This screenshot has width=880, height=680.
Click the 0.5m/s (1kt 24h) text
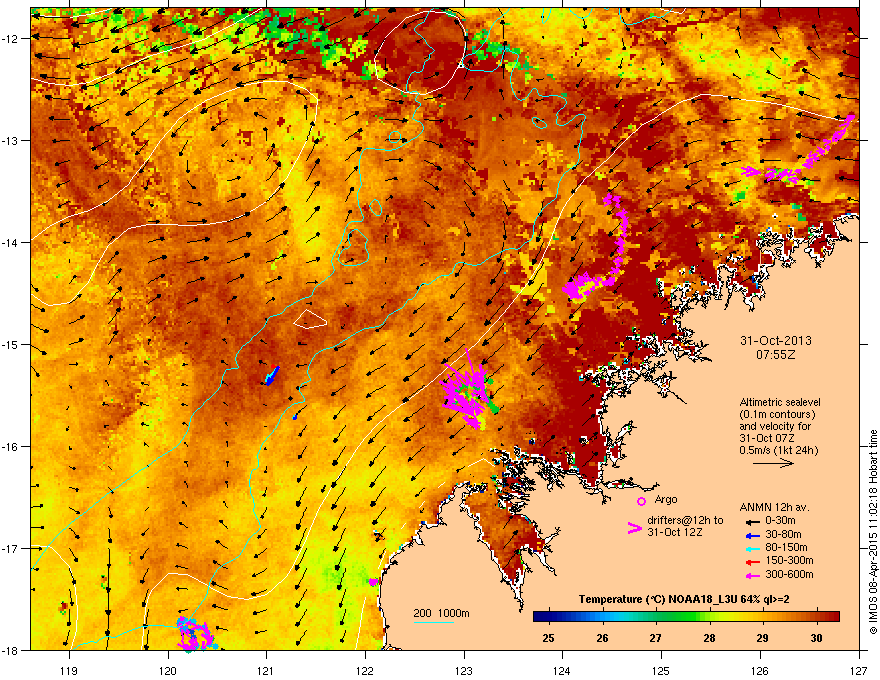tap(778, 450)
